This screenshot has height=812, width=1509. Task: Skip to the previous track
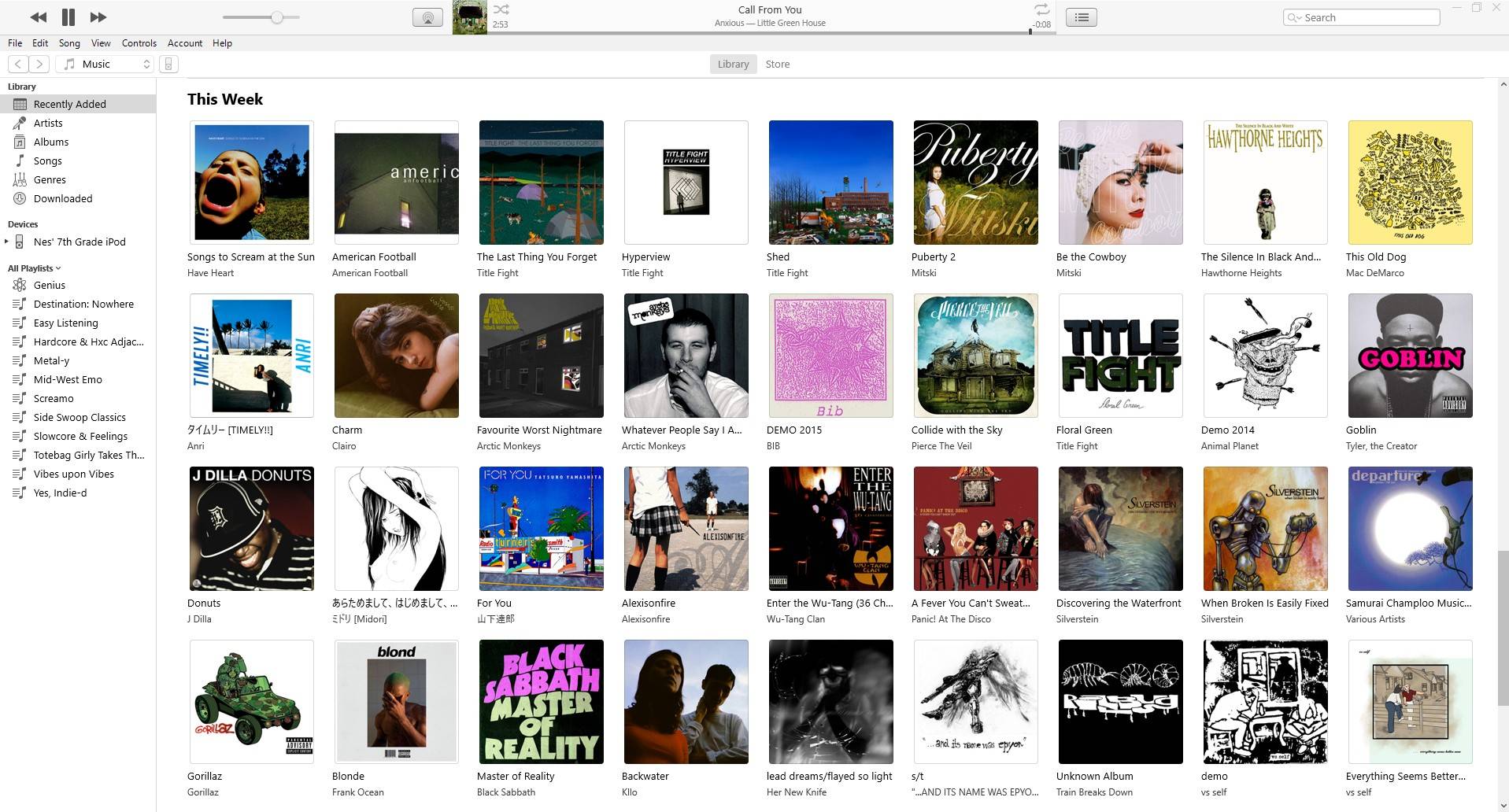(38, 17)
